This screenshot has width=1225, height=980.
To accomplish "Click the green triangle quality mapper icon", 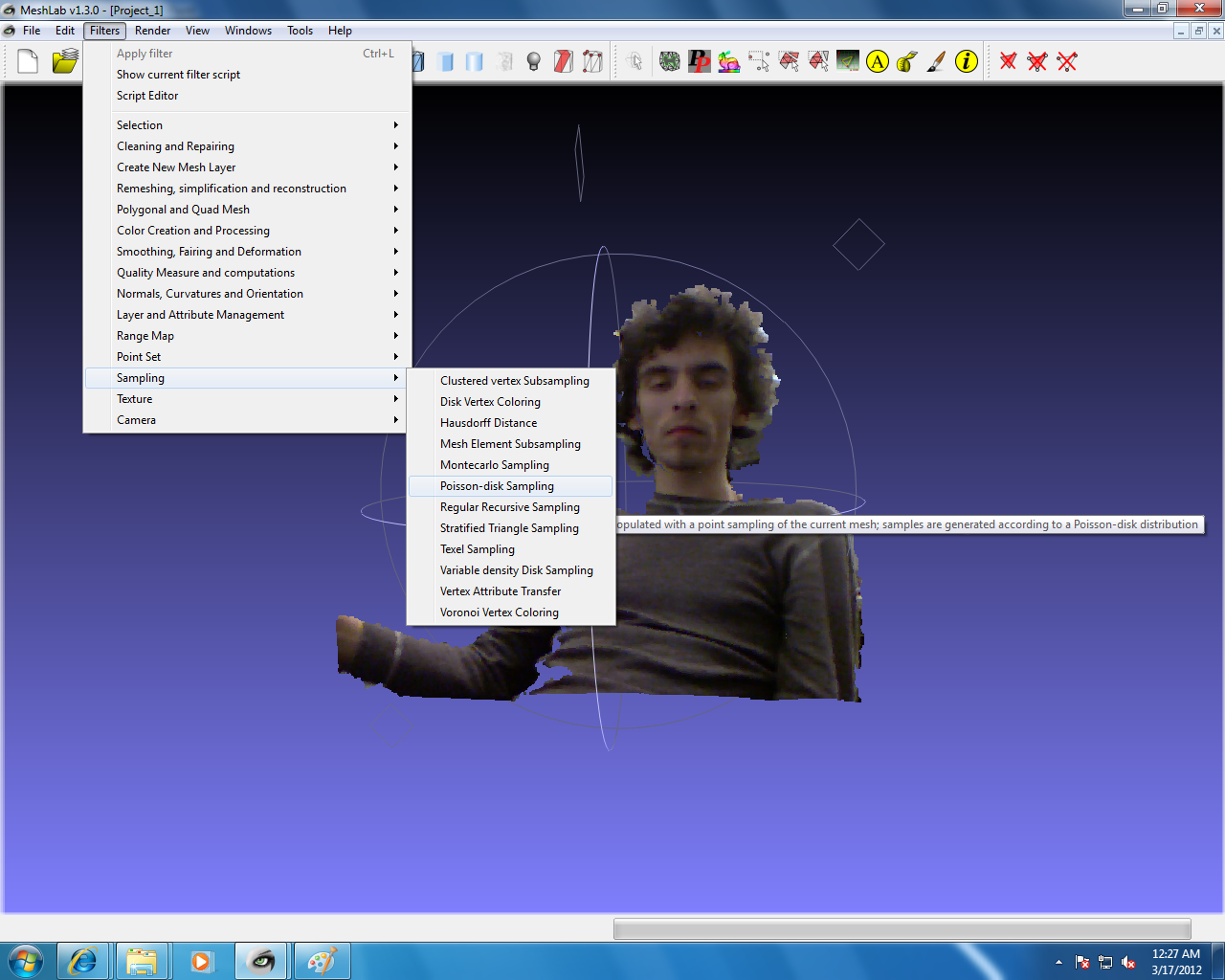I will tap(848, 62).
